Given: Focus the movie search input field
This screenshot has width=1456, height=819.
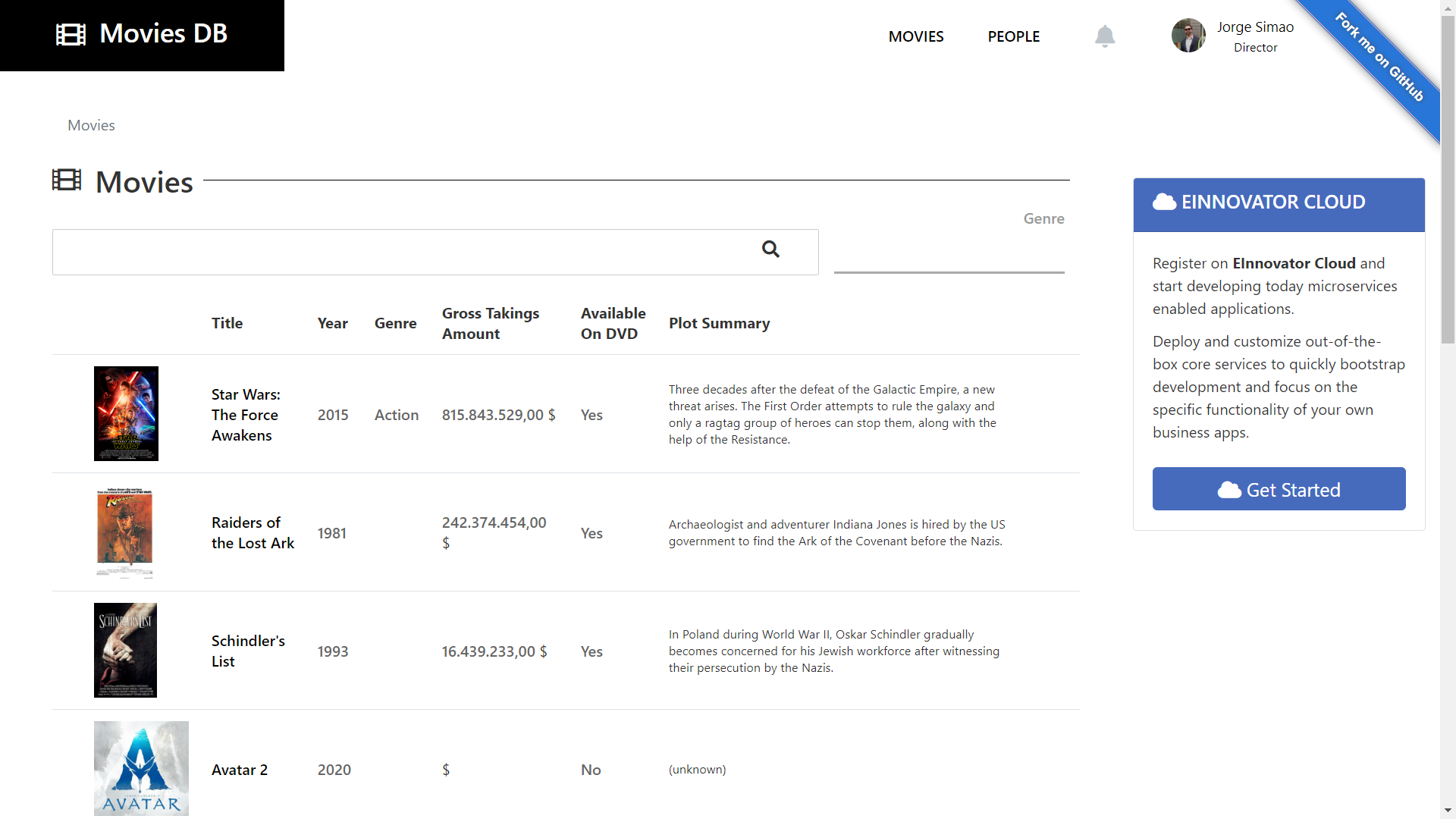Looking at the screenshot, I should tap(435, 252).
